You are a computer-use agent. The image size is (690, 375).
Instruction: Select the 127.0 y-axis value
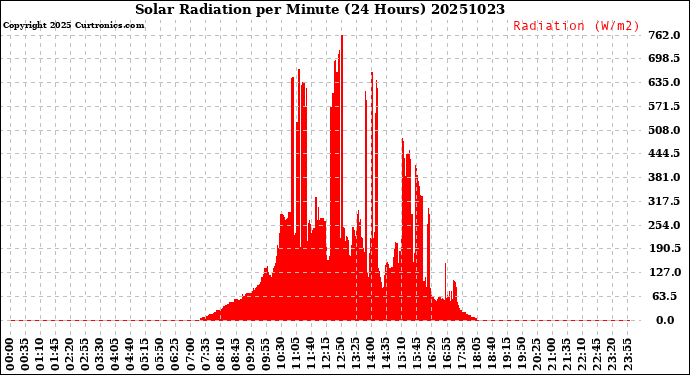coord(664,272)
